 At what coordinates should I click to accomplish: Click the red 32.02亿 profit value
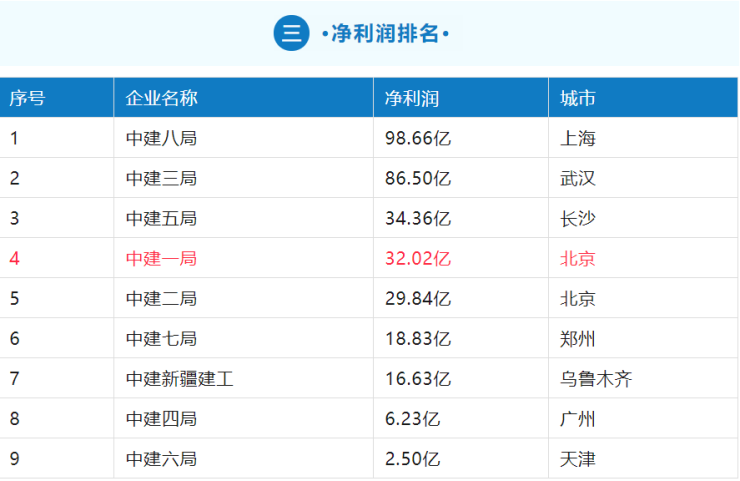(418, 258)
